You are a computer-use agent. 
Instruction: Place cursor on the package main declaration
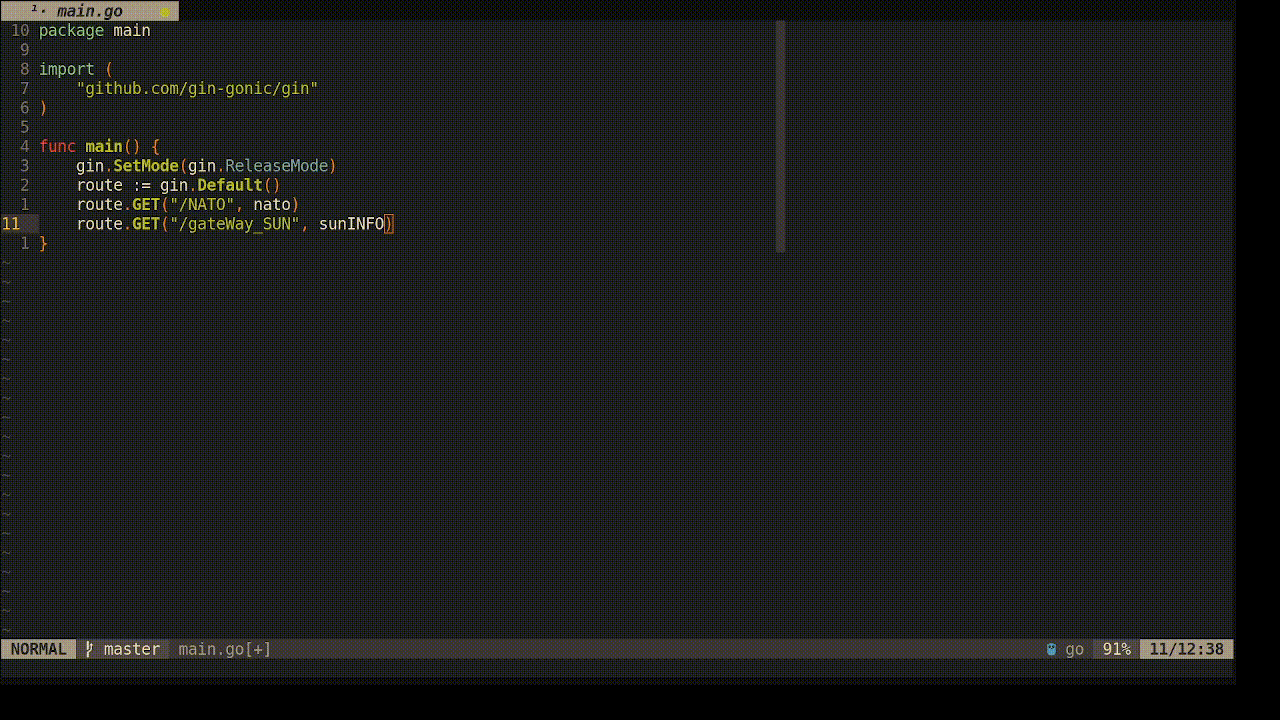point(94,30)
